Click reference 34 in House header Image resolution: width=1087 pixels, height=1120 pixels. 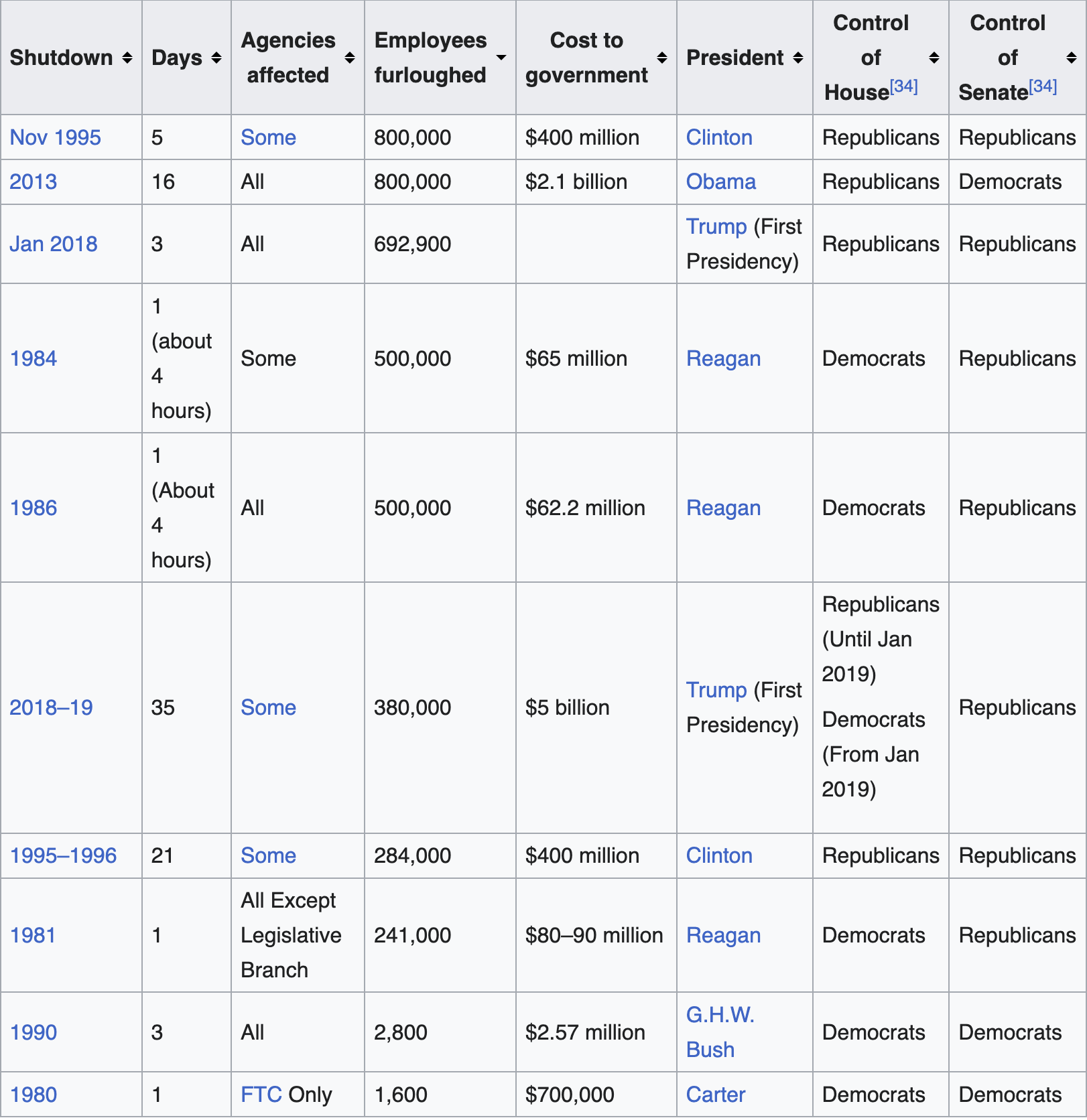point(903,86)
